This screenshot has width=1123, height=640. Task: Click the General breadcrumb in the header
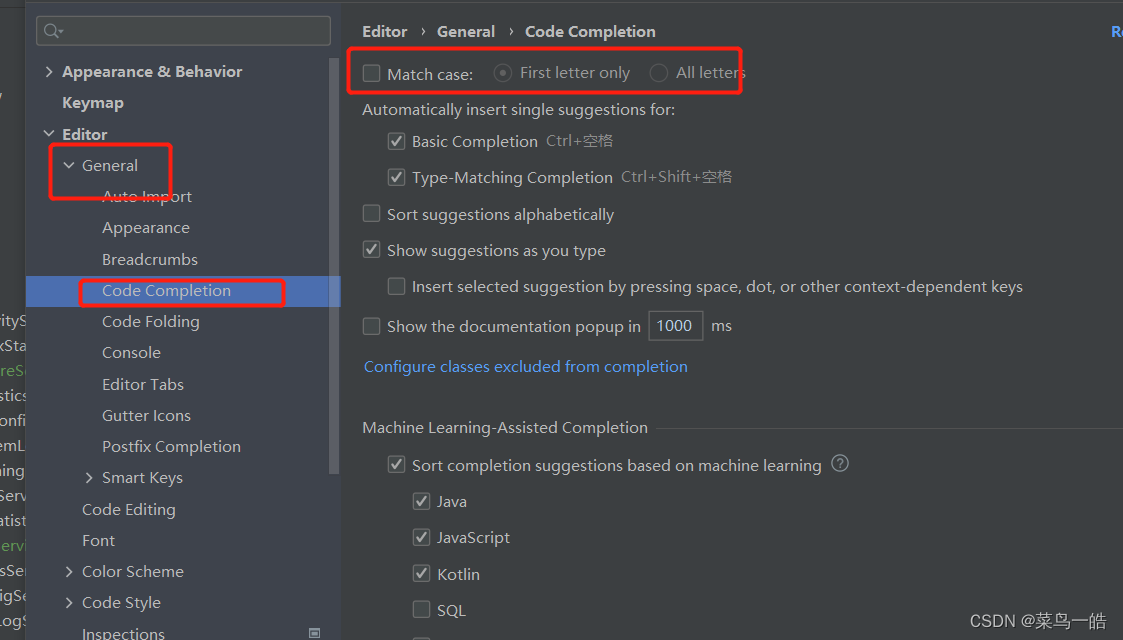pyautogui.click(x=466, y=32)
